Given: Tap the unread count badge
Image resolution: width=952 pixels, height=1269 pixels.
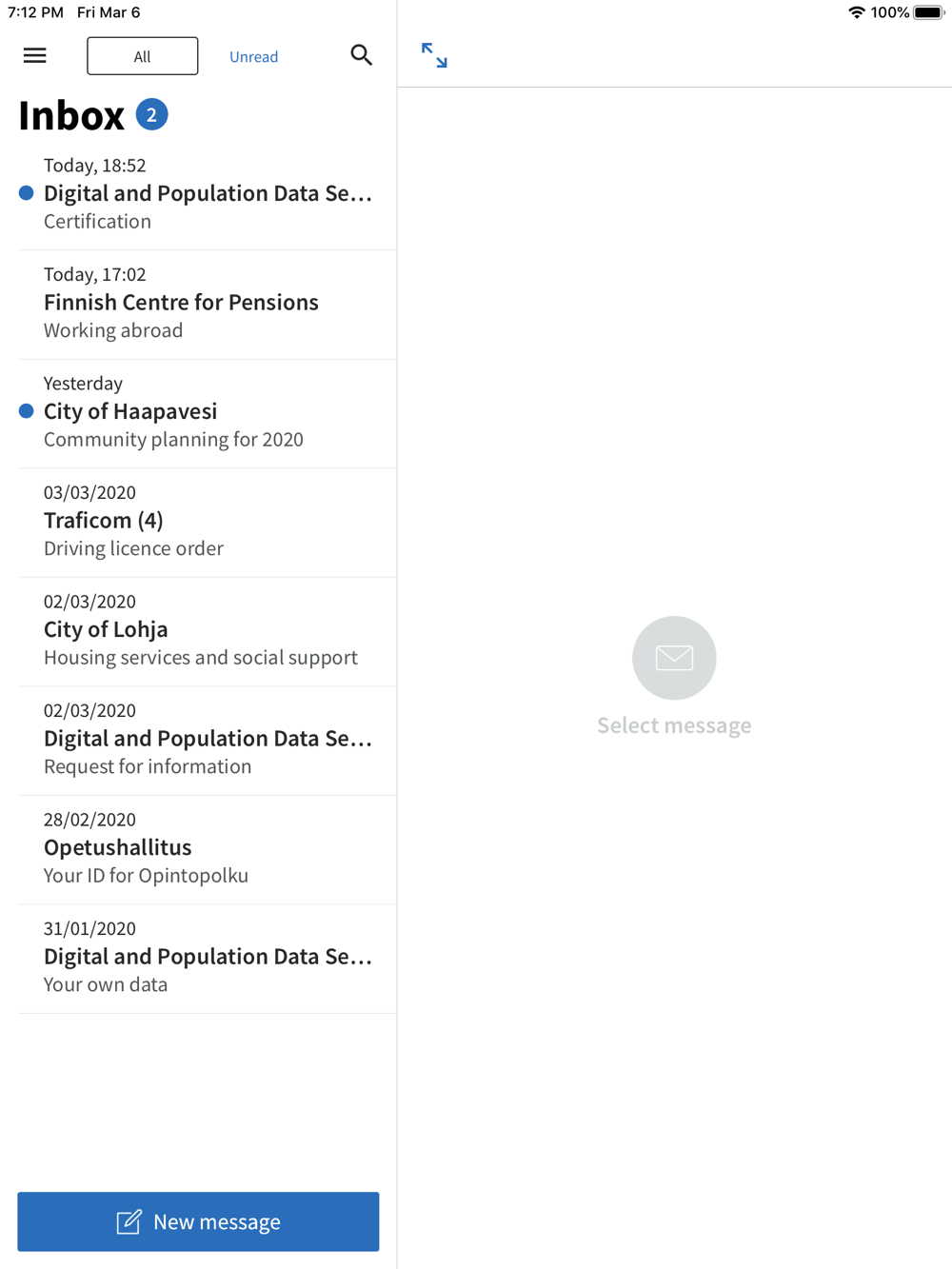Looking at the screenshot, I should [151, 115].
